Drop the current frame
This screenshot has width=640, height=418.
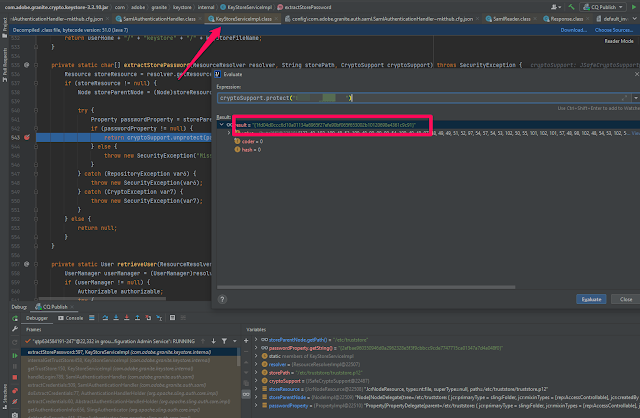[148, 318]
